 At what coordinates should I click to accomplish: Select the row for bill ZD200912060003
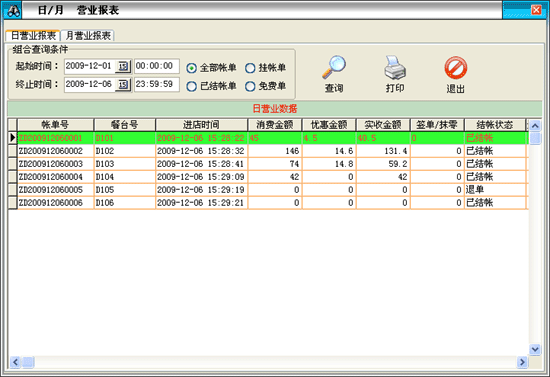tap(267, 164)
